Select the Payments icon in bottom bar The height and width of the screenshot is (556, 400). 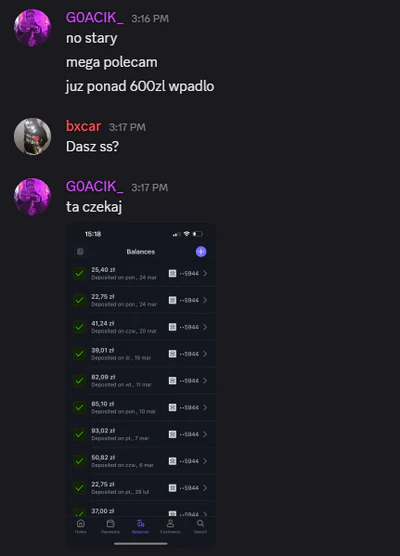[x=110, y=526]
